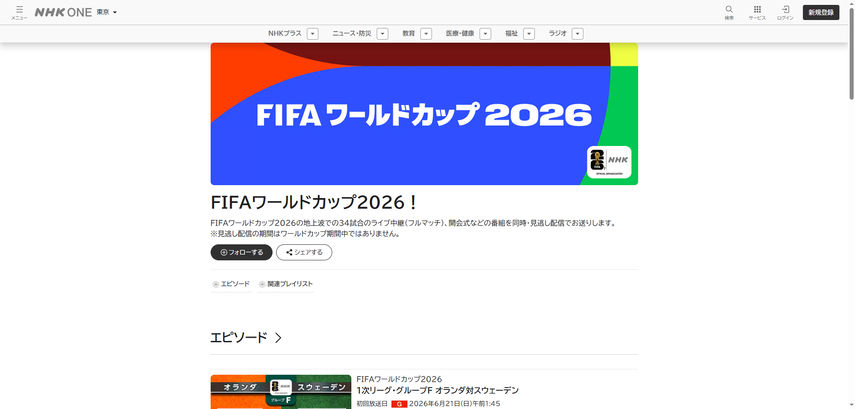Click the red G channel badge
Image resolution: width=855 pixels, height=409 pixels.
click(399, 404)
